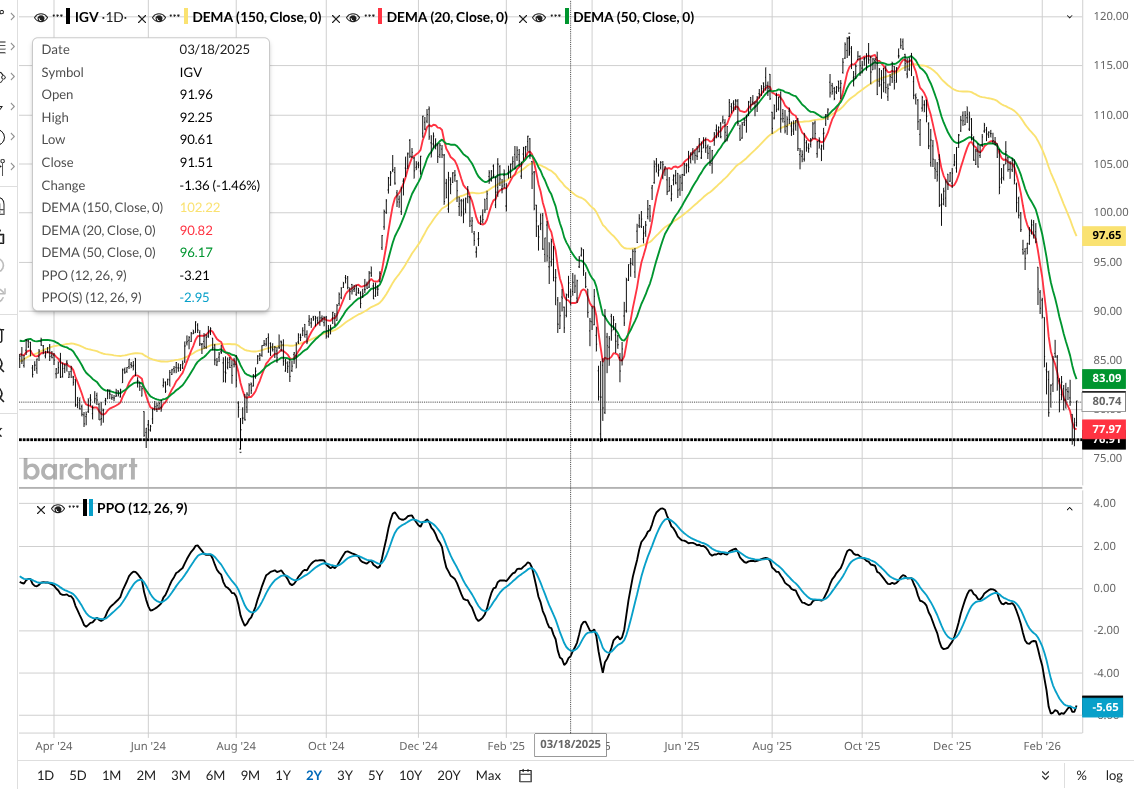Click the High value 92.25 in tooltip

coord(196,118)
